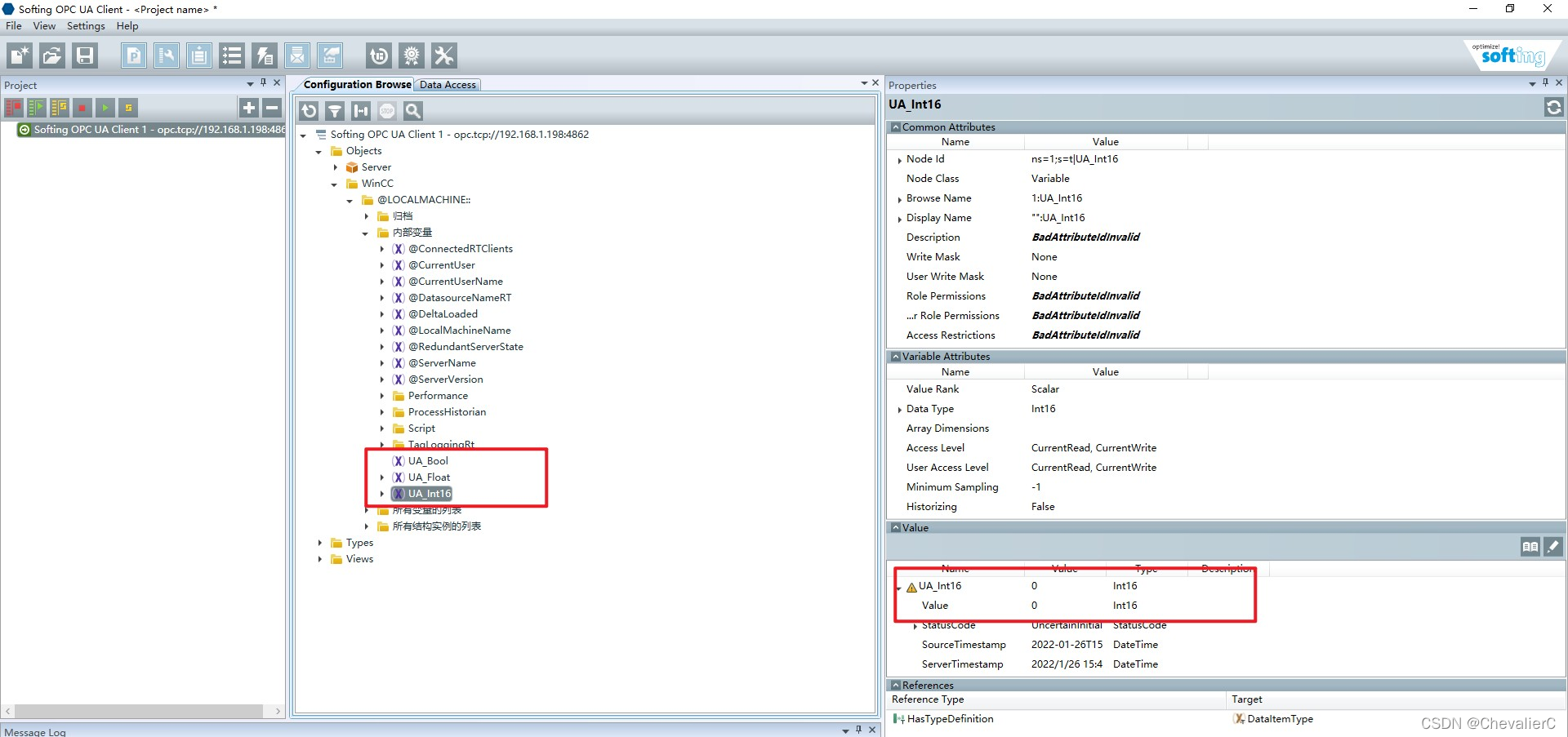Collapse the @LOCALMACHINE:: folder

pyautogui.click(x=350, y=201)
